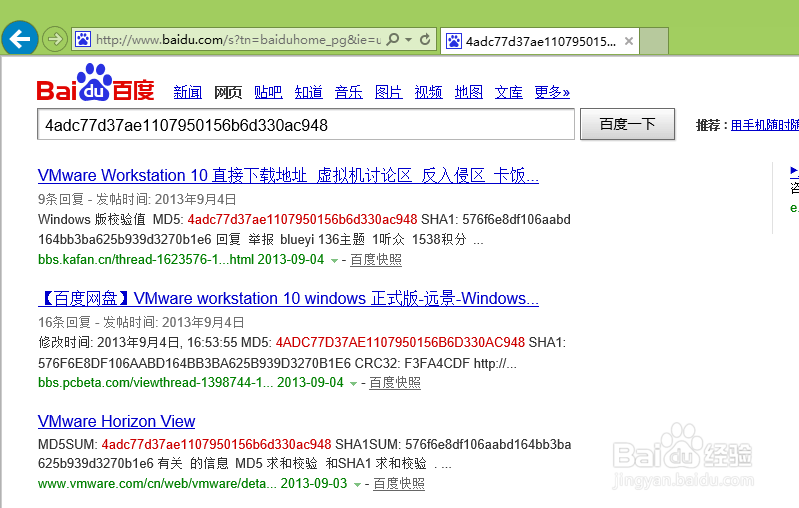Click the CRC32: F3FA4CDF text
799x508 pixels.
coord(412,364)
